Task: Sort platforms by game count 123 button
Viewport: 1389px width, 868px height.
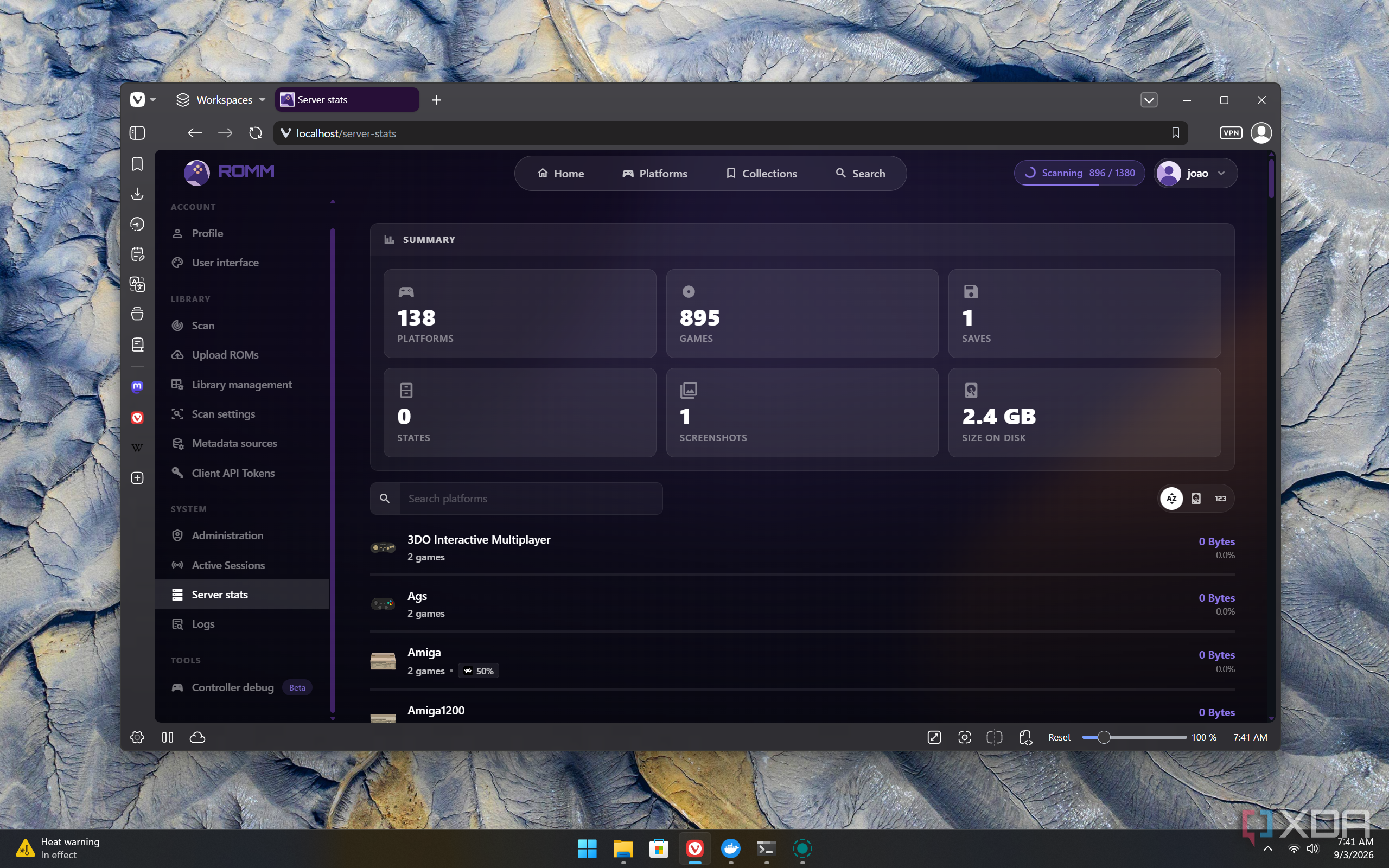Action: click(1220, 499)
